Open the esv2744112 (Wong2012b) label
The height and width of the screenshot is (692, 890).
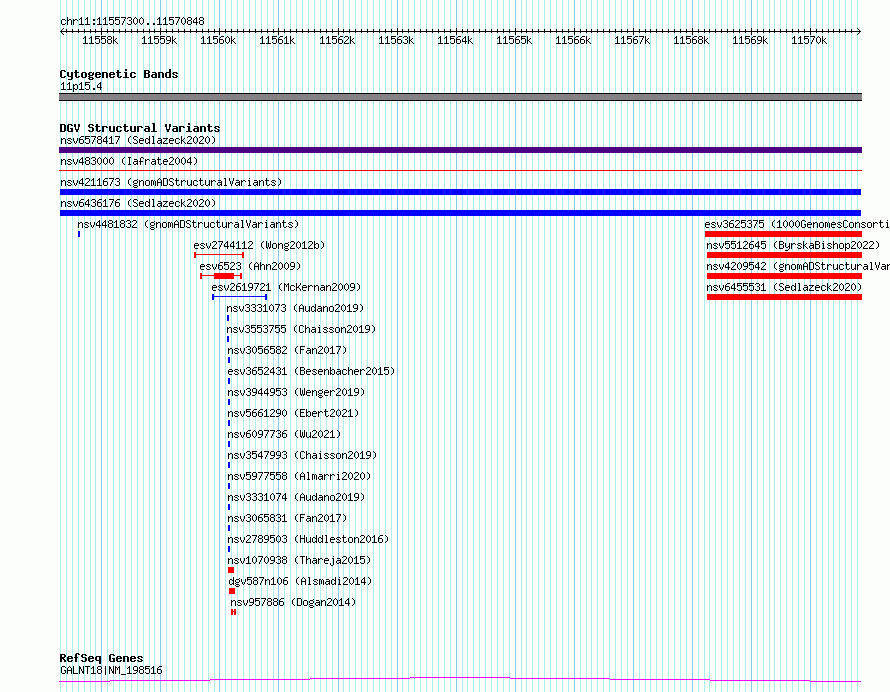coord(259,245)
